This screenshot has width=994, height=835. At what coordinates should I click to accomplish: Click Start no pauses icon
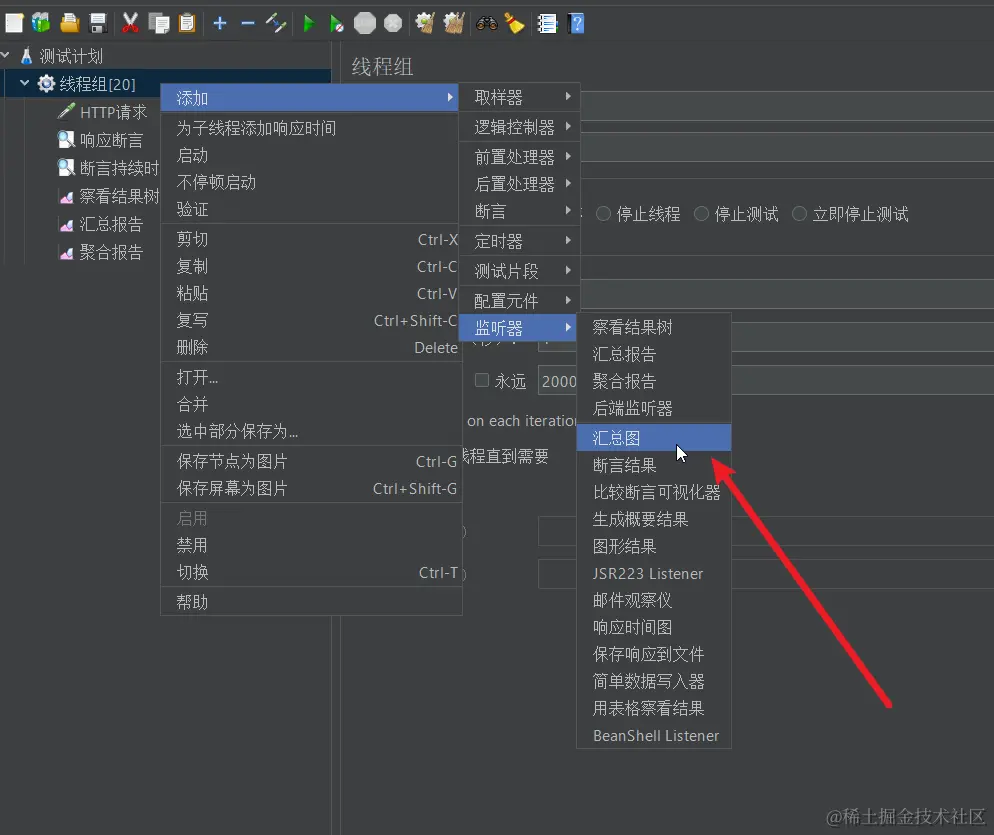(x=336, y=23)
